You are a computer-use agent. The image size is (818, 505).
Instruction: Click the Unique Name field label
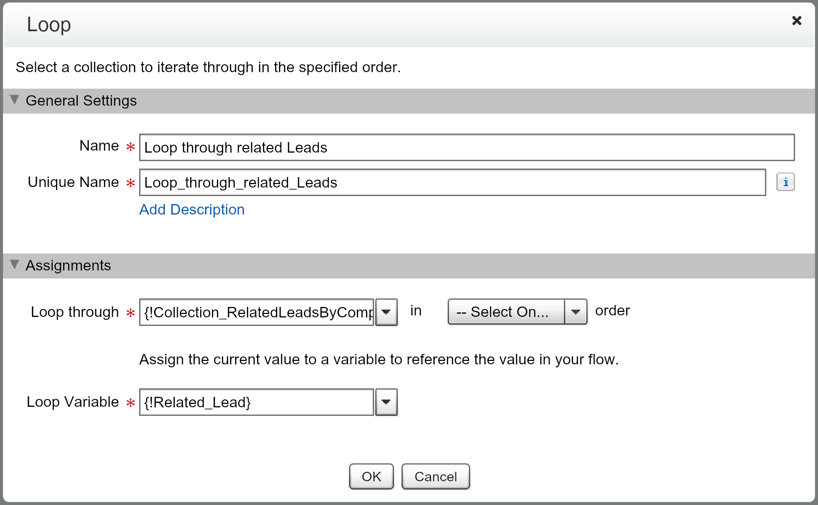pos(73,183)
